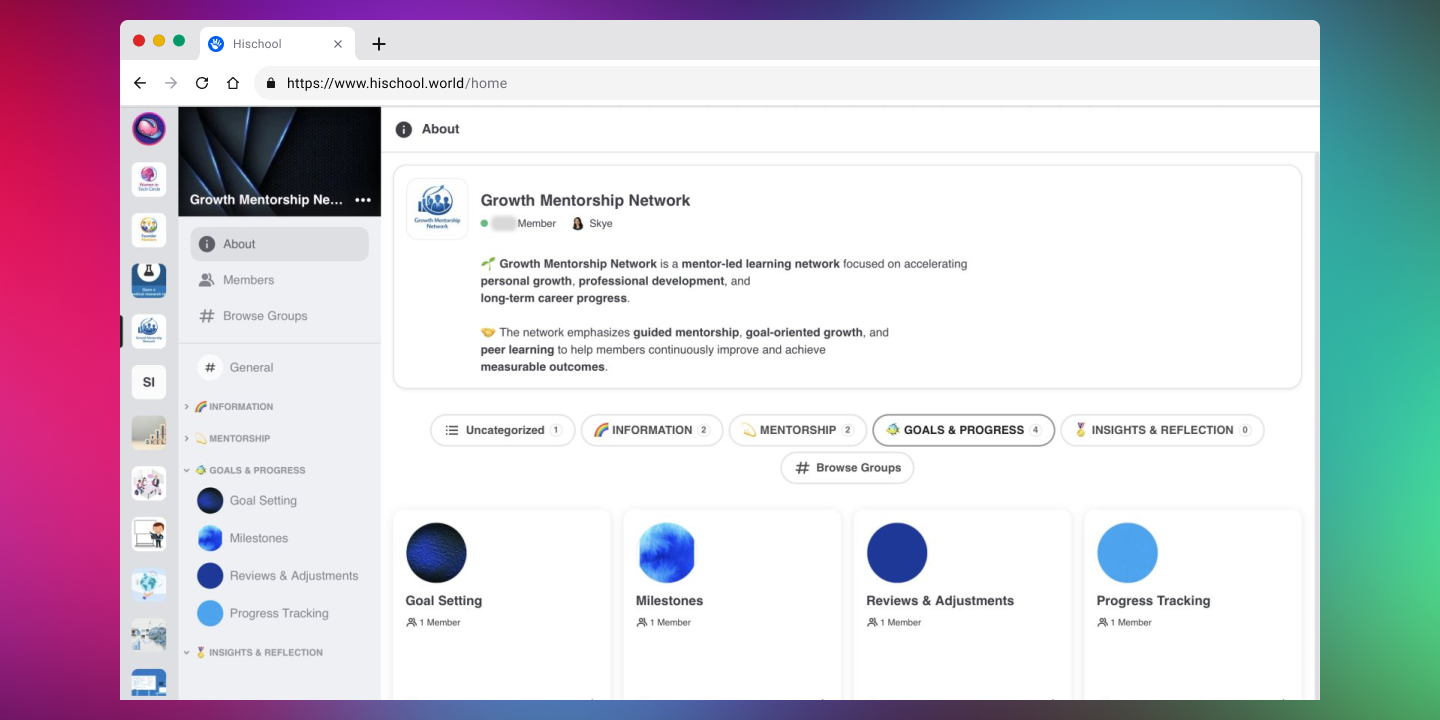The width and height of the screenshot is (1440, 720).
Task: Select the GOALS & PROGRESS filter pill
Action: coord(964,430)
